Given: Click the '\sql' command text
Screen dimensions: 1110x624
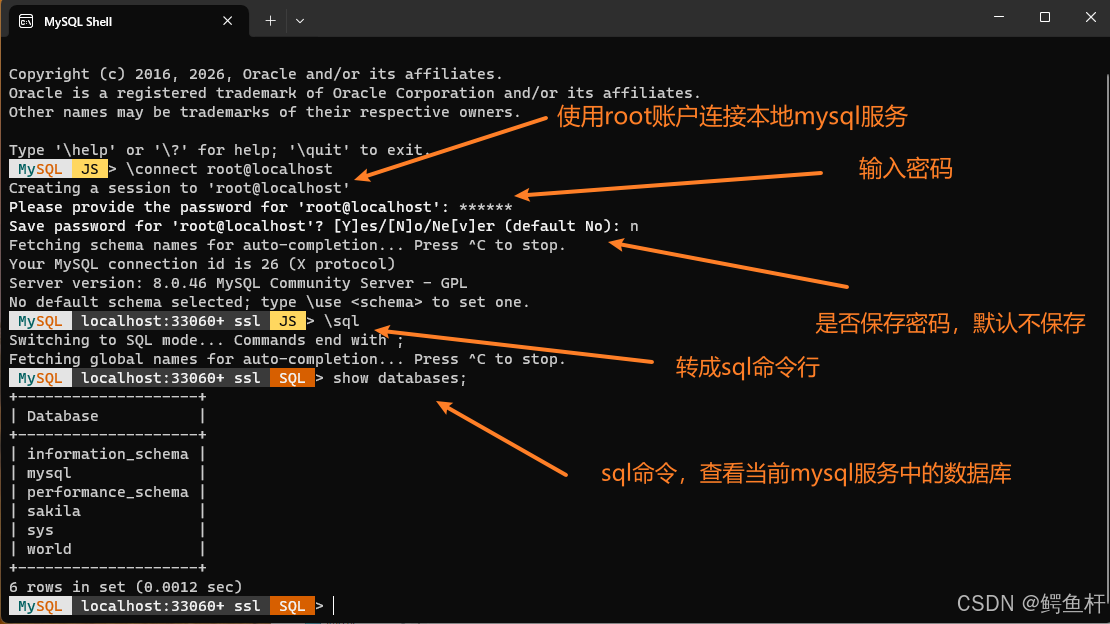Looking at the screenshot, I should 341,321.
